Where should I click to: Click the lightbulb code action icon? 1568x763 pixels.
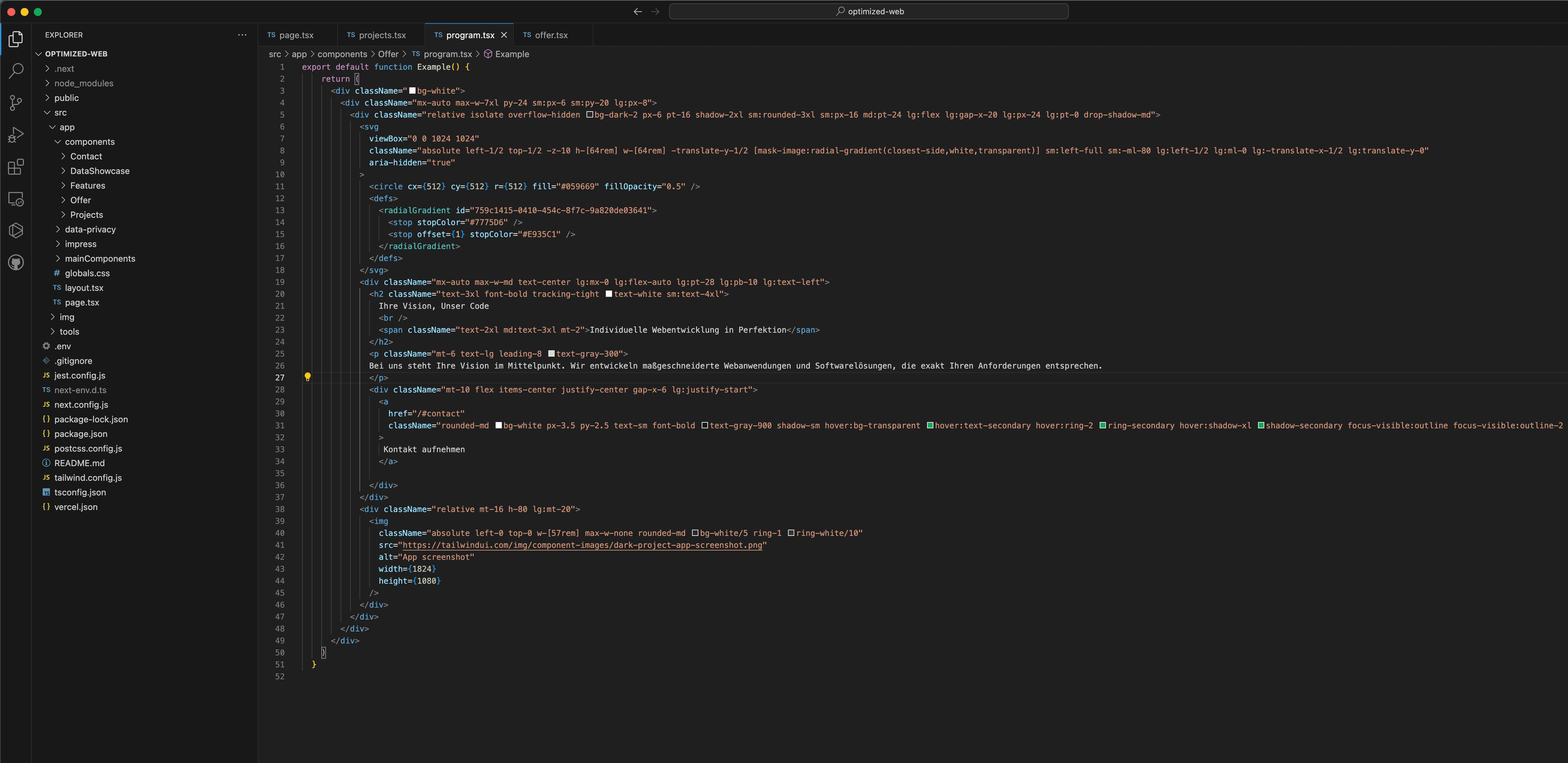(307, 377)
